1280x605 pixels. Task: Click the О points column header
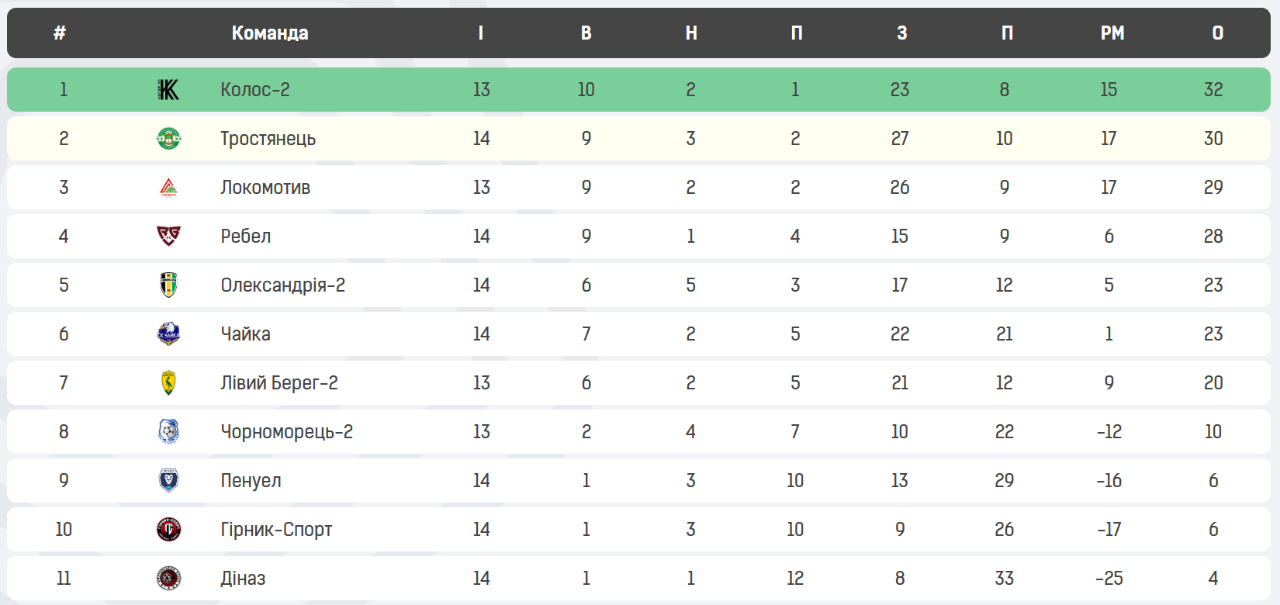pyautogui.click(x=1217, y=33)
